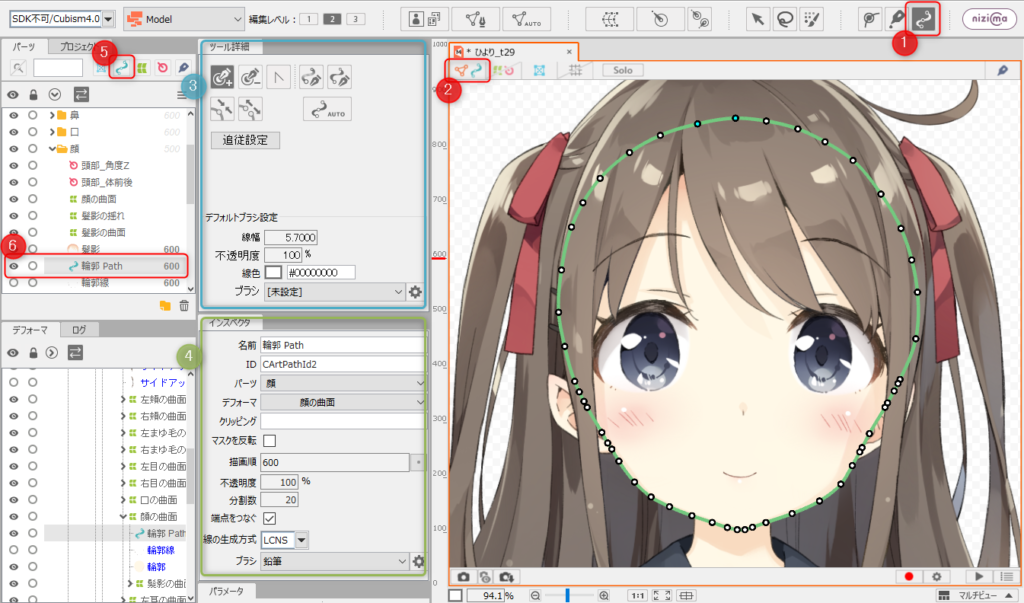This screenshot has width=1024, height=603.
Task: Click the add control point tool
Action: pyautogui.click(x=222, y=77)
